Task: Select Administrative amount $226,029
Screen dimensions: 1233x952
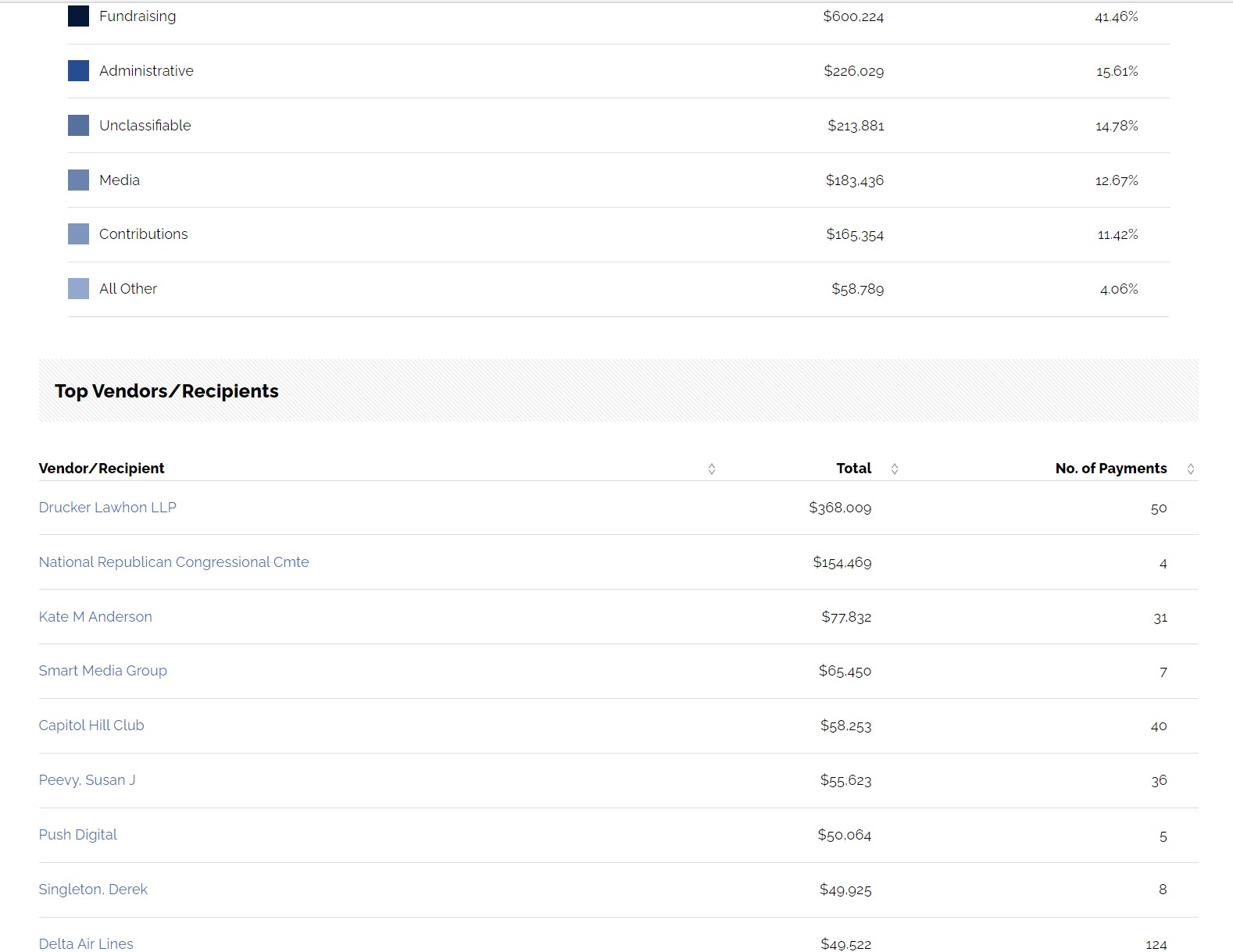Action: [854, 71]
